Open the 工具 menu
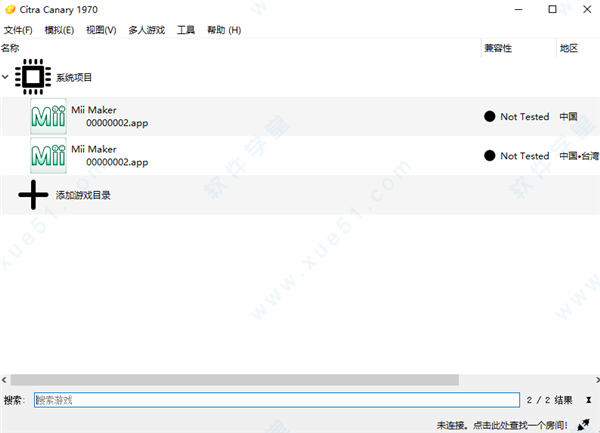 186,30
